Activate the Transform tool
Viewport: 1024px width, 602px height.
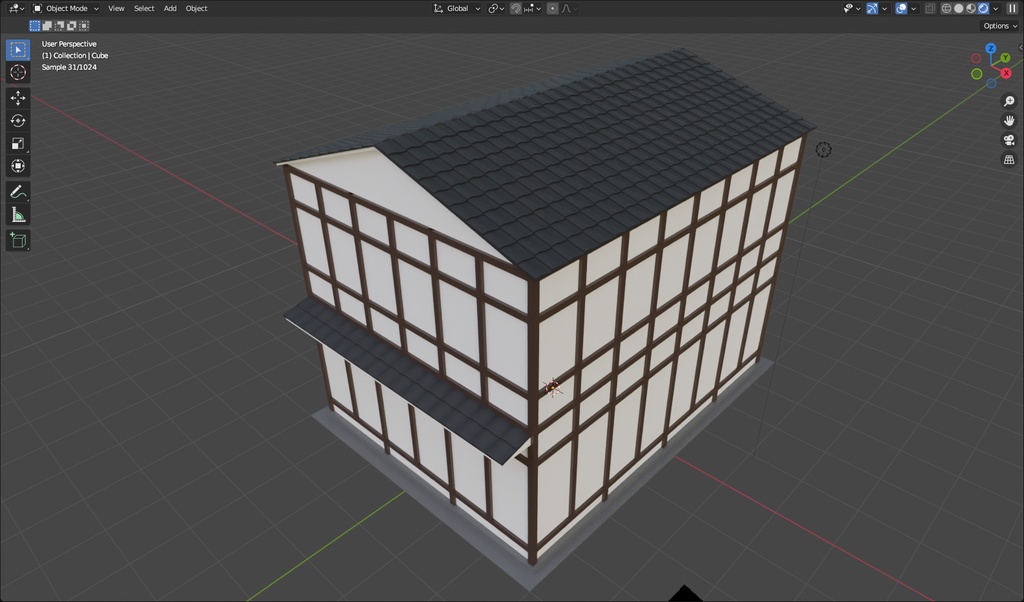[x=18, y=166]
